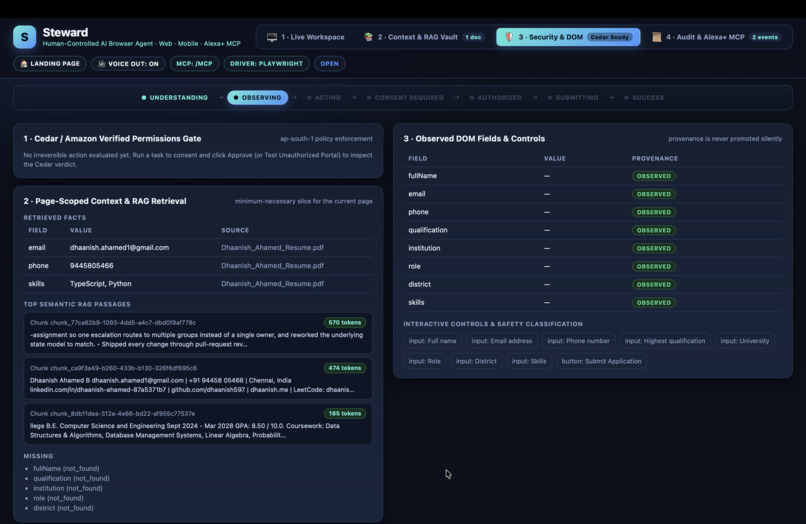This screenshot has height=524, width=806.
Task: Open the 4 - Audit & Alexa+ MCP tab
Action: (717, 37)
